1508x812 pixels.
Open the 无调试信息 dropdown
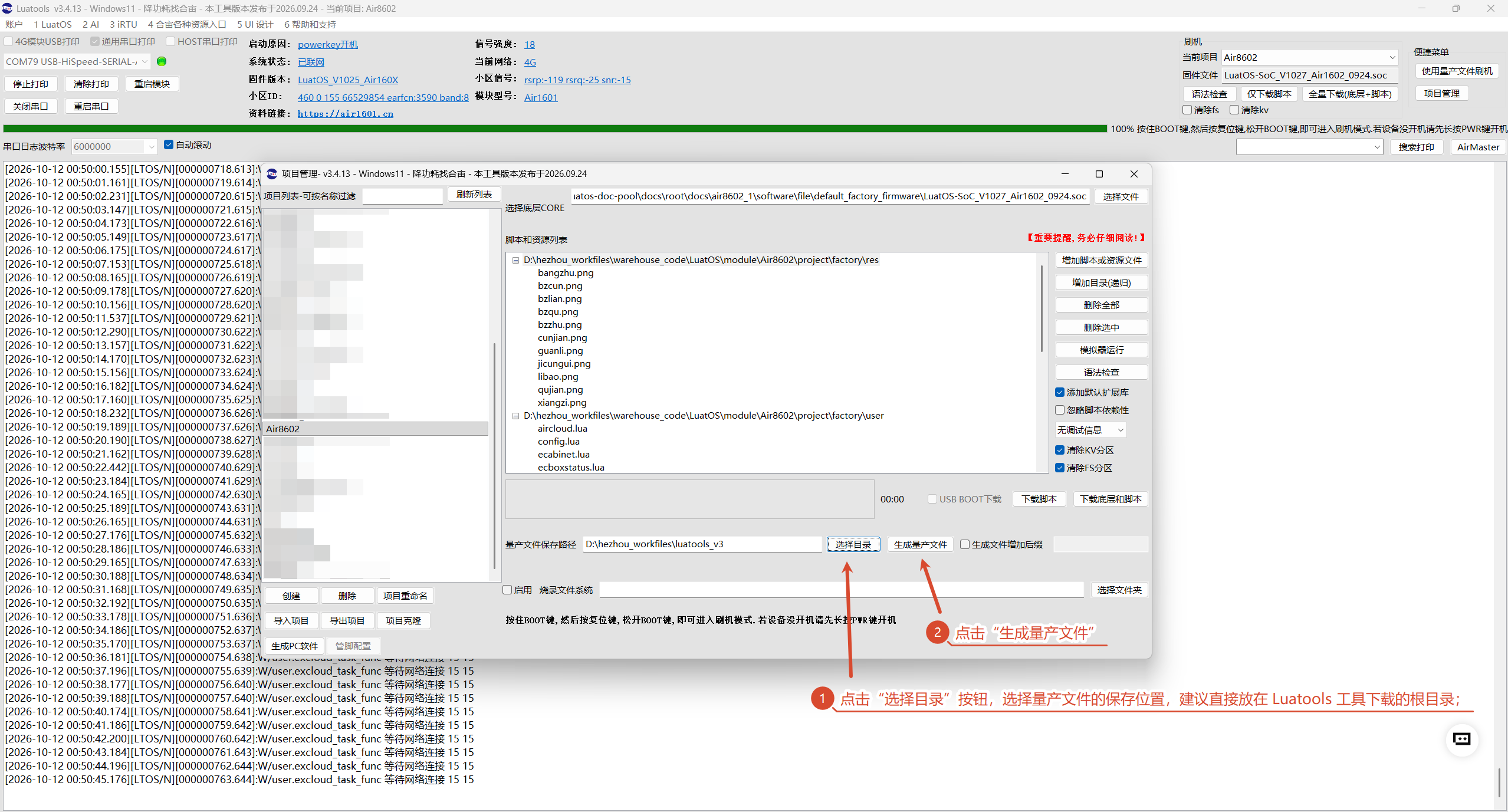pos(1090,430)
